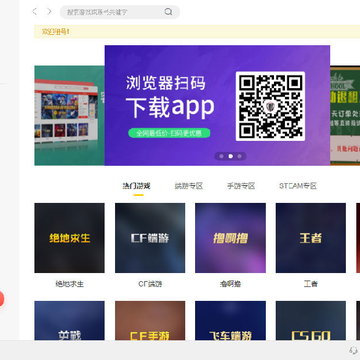The height and width of the screenshot is (360, 360).
Task: Click the green 全网最低价 button
Action: [169, 133]
